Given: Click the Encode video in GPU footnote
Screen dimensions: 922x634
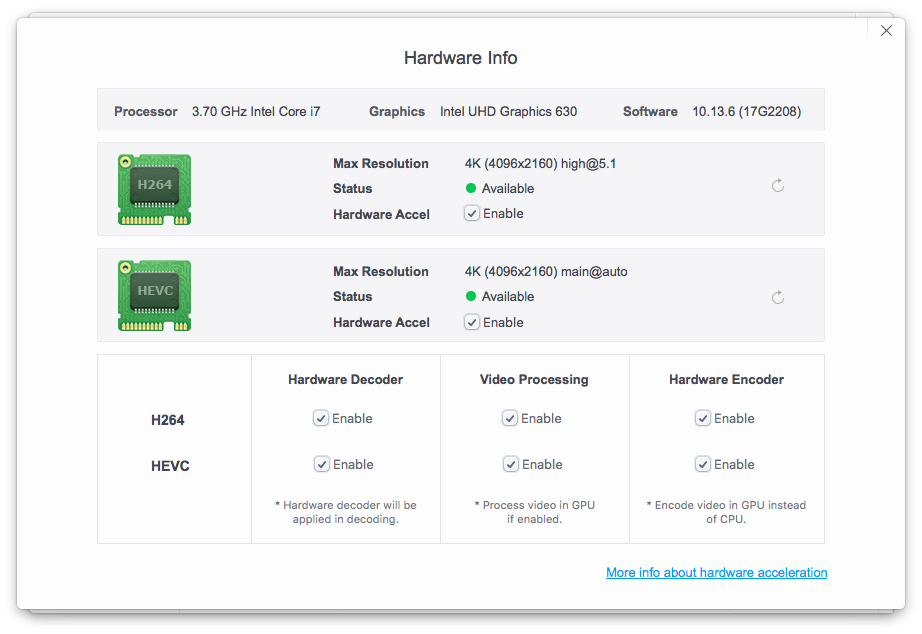Looking at the screenshot, I should click(x=726, y=512).
